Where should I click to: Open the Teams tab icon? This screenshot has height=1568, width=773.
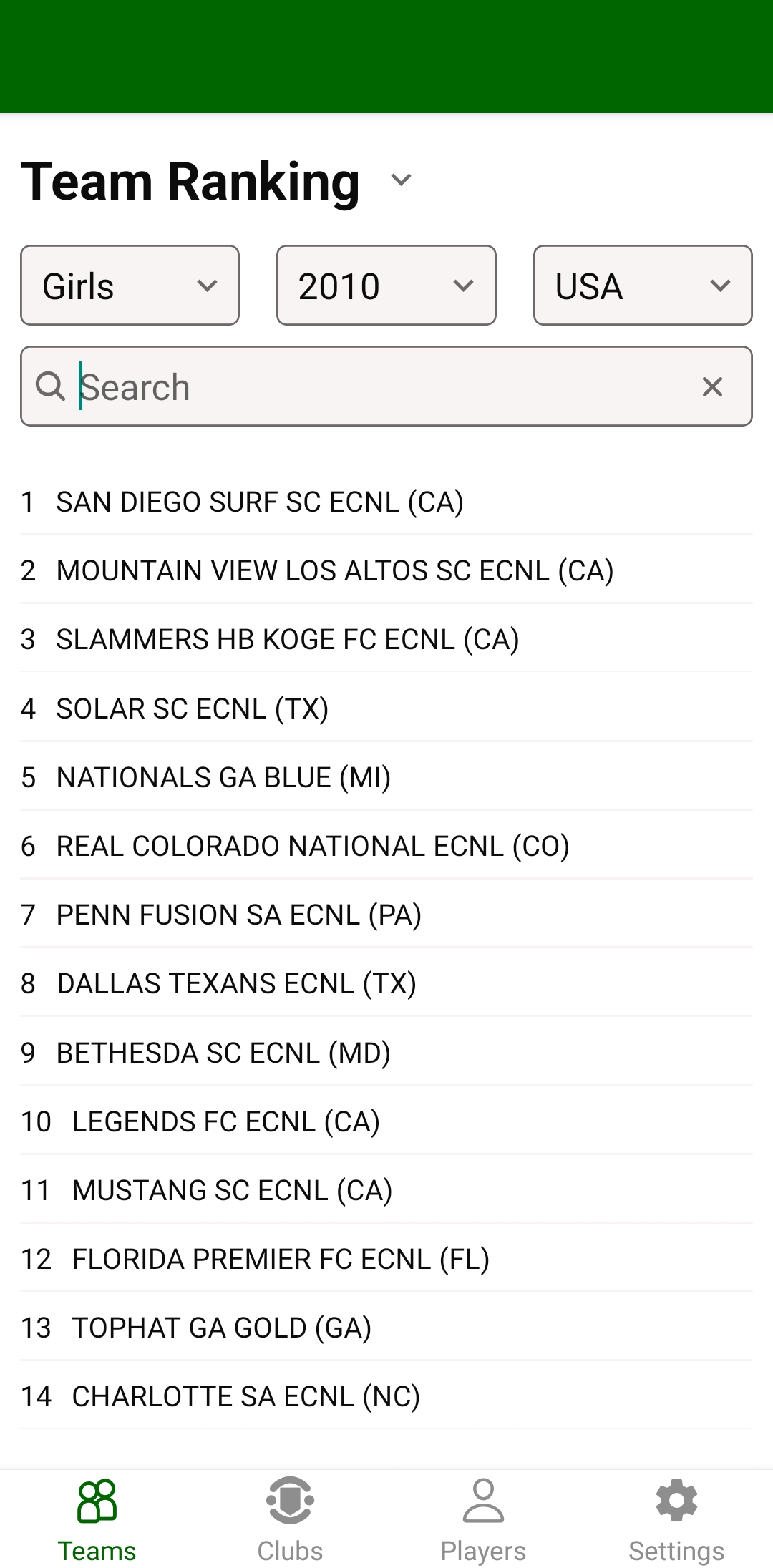tap(97, 1501)
